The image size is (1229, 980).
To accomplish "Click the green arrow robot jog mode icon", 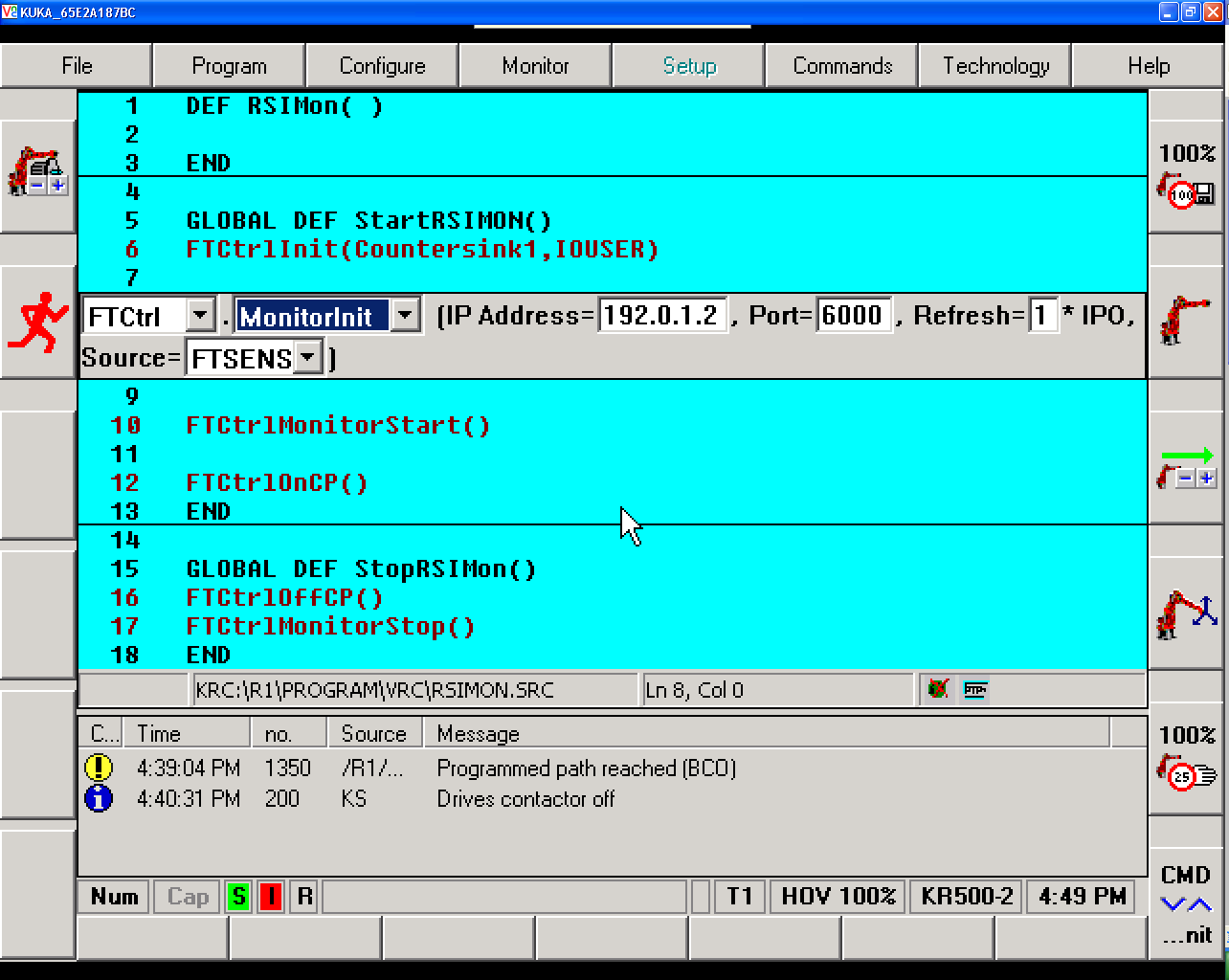I will (1186, 468).
